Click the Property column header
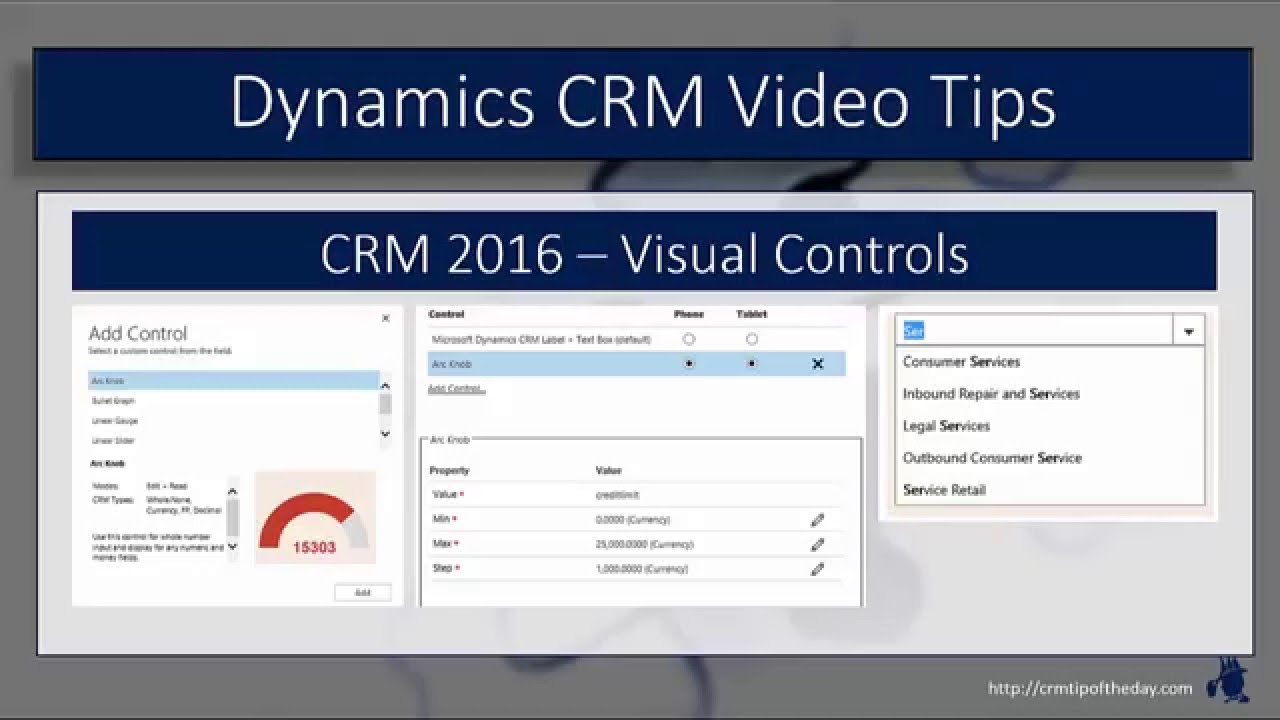This screenshot has width=1280, height=720. pyautogui.click(x=449, y=470)
